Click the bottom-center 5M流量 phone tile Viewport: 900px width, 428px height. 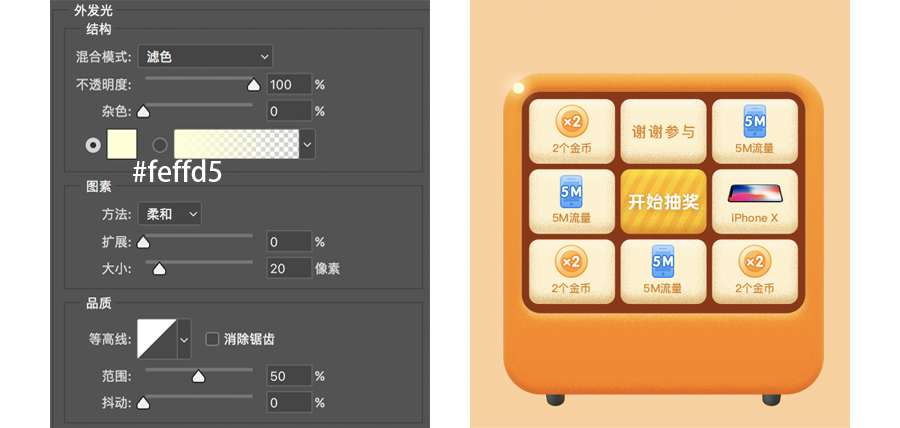663,272
